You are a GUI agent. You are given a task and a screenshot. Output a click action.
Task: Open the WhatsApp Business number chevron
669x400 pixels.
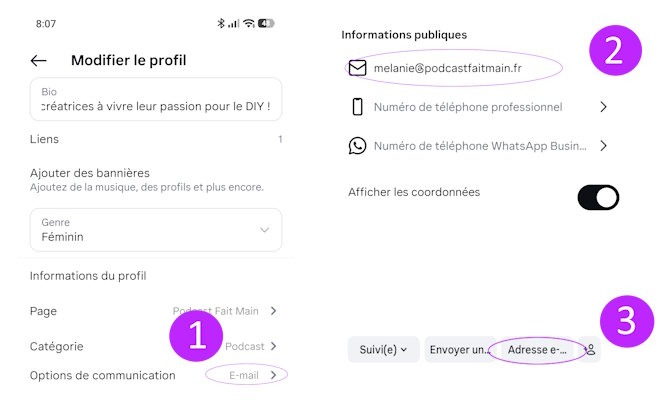603,146
